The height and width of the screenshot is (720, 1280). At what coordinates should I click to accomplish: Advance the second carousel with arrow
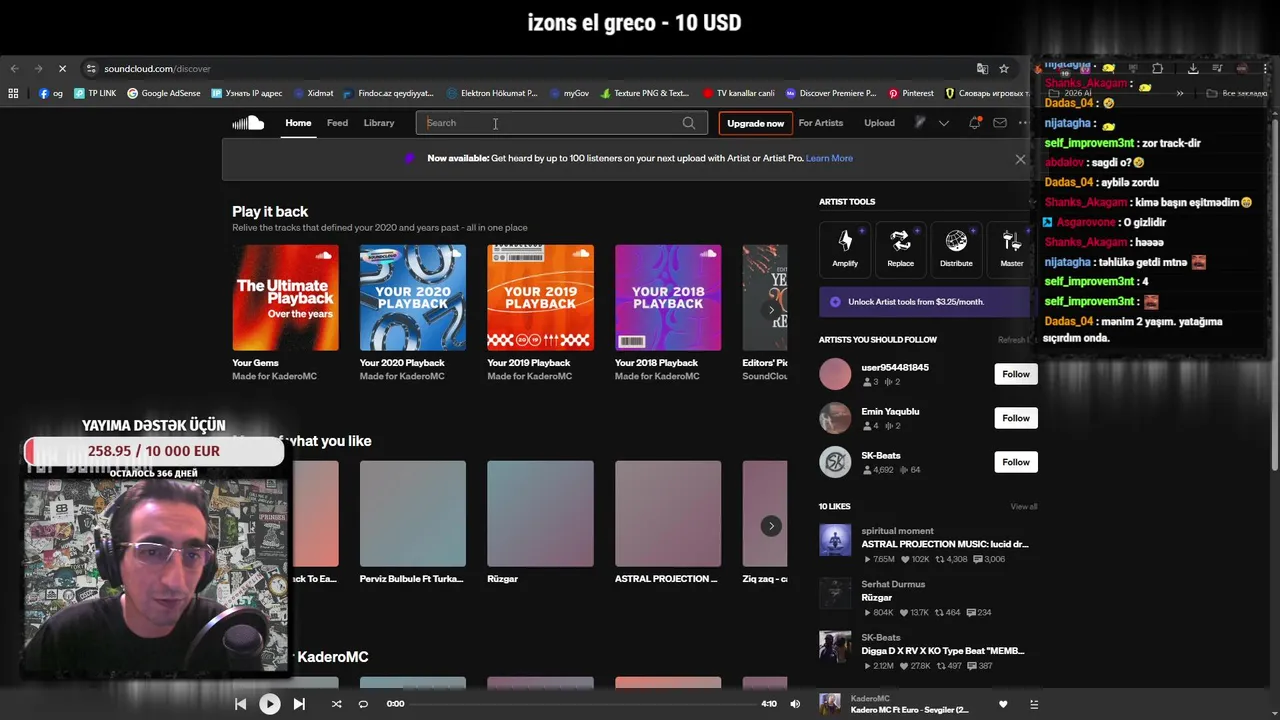coord(771,526)
